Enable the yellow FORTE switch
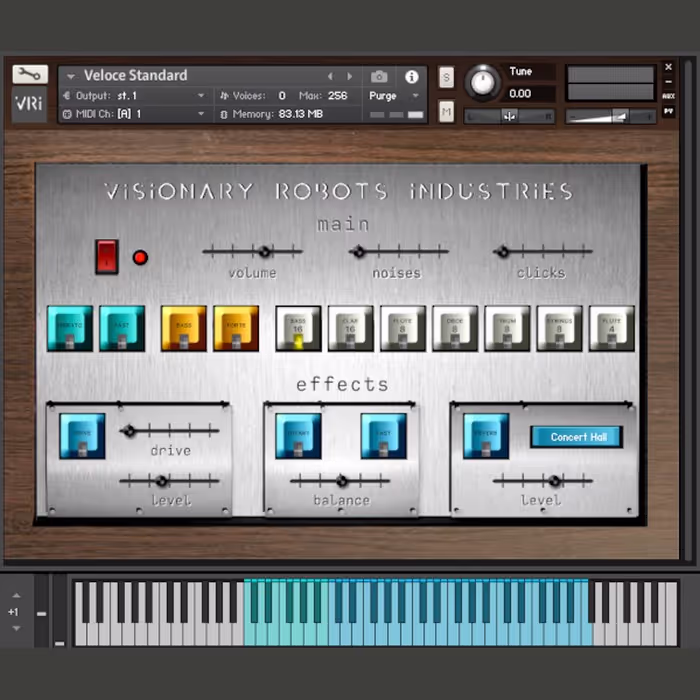This screenshot has width=700, height=700. [x=236, y=329]
